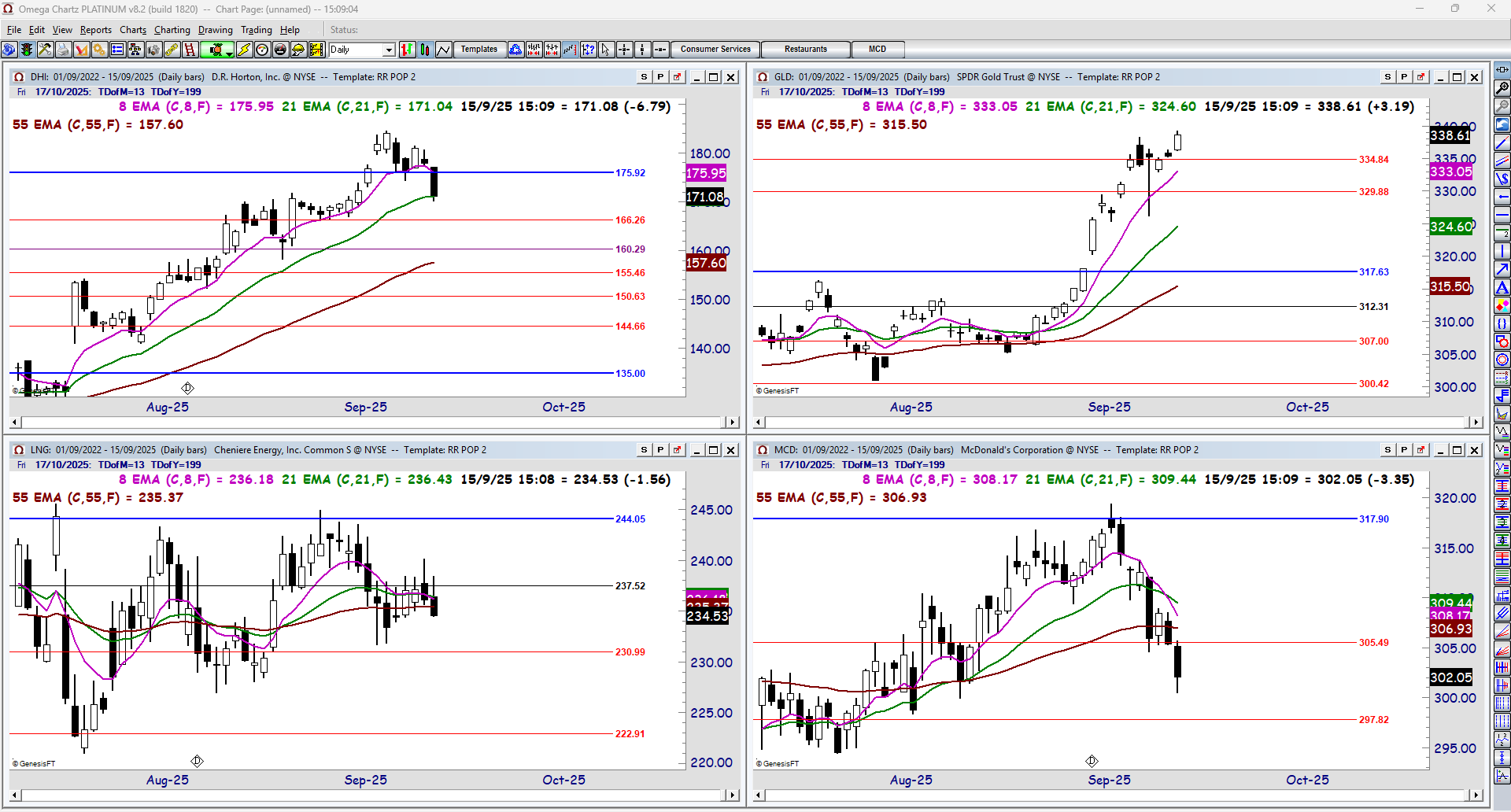The height and width of the screenshot is (812, 1511).
Task: Select the parallel channel lines tool
Action: (x=1502, y=161)
